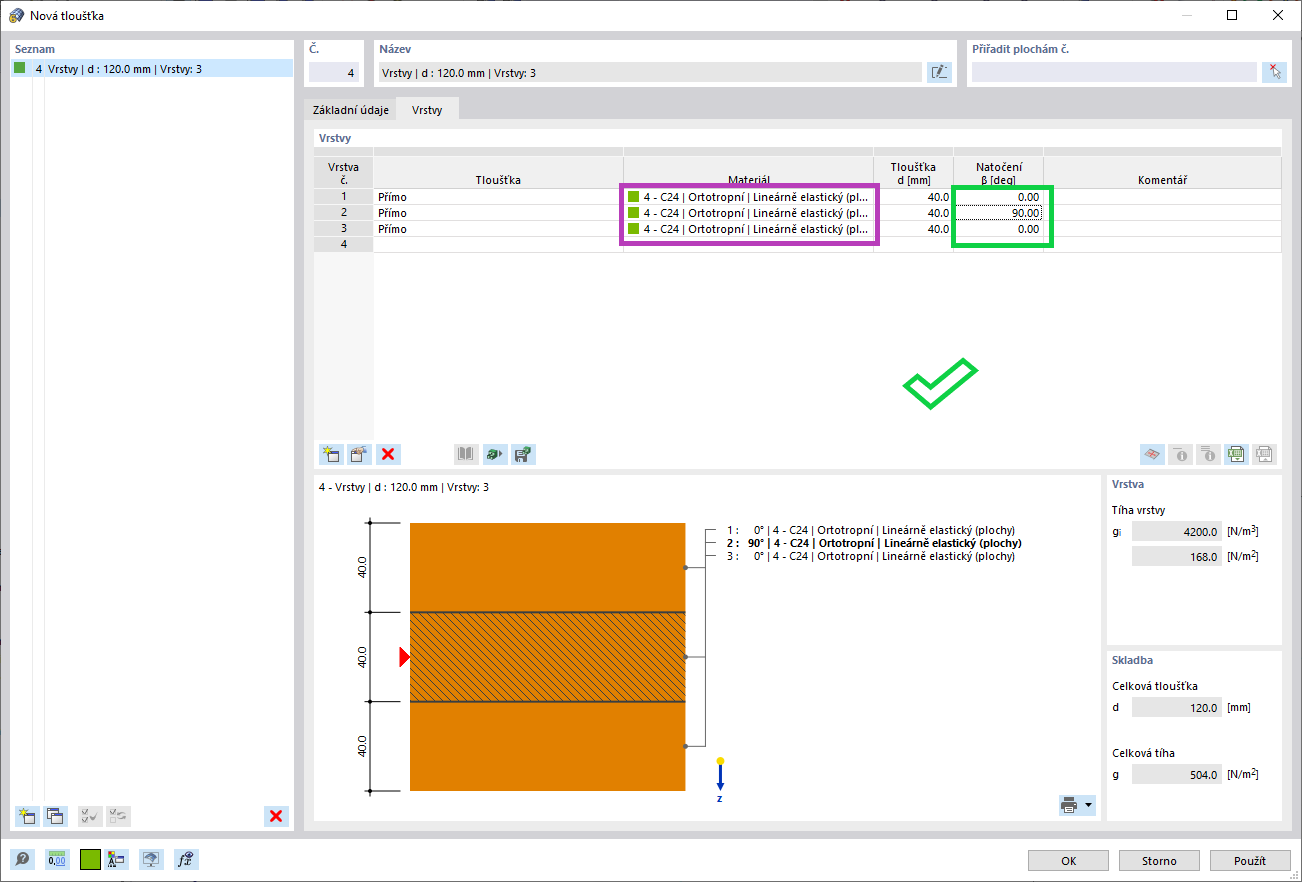Export layers table to Excel icon

1237,454
